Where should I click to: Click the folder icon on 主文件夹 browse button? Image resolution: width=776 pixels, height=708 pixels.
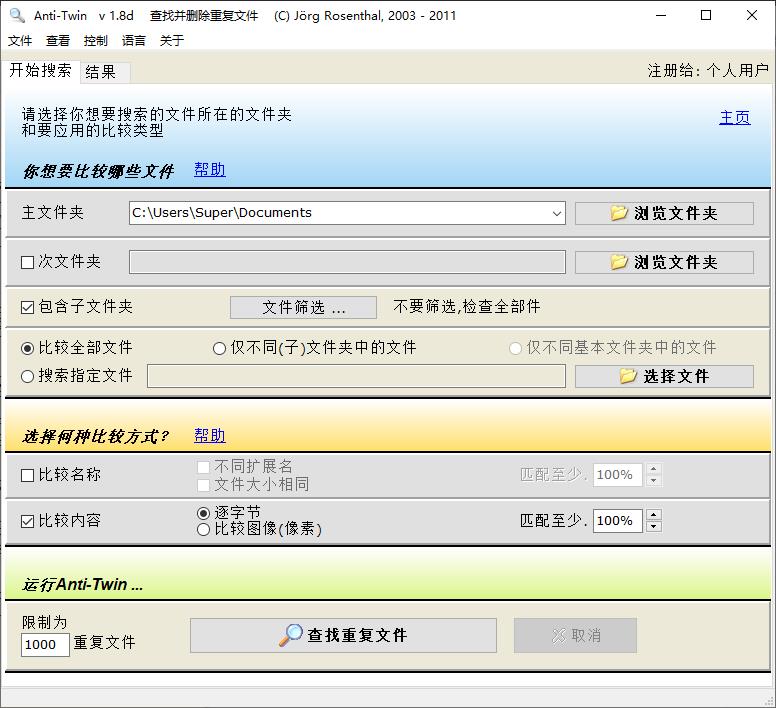tap(619, 213)
